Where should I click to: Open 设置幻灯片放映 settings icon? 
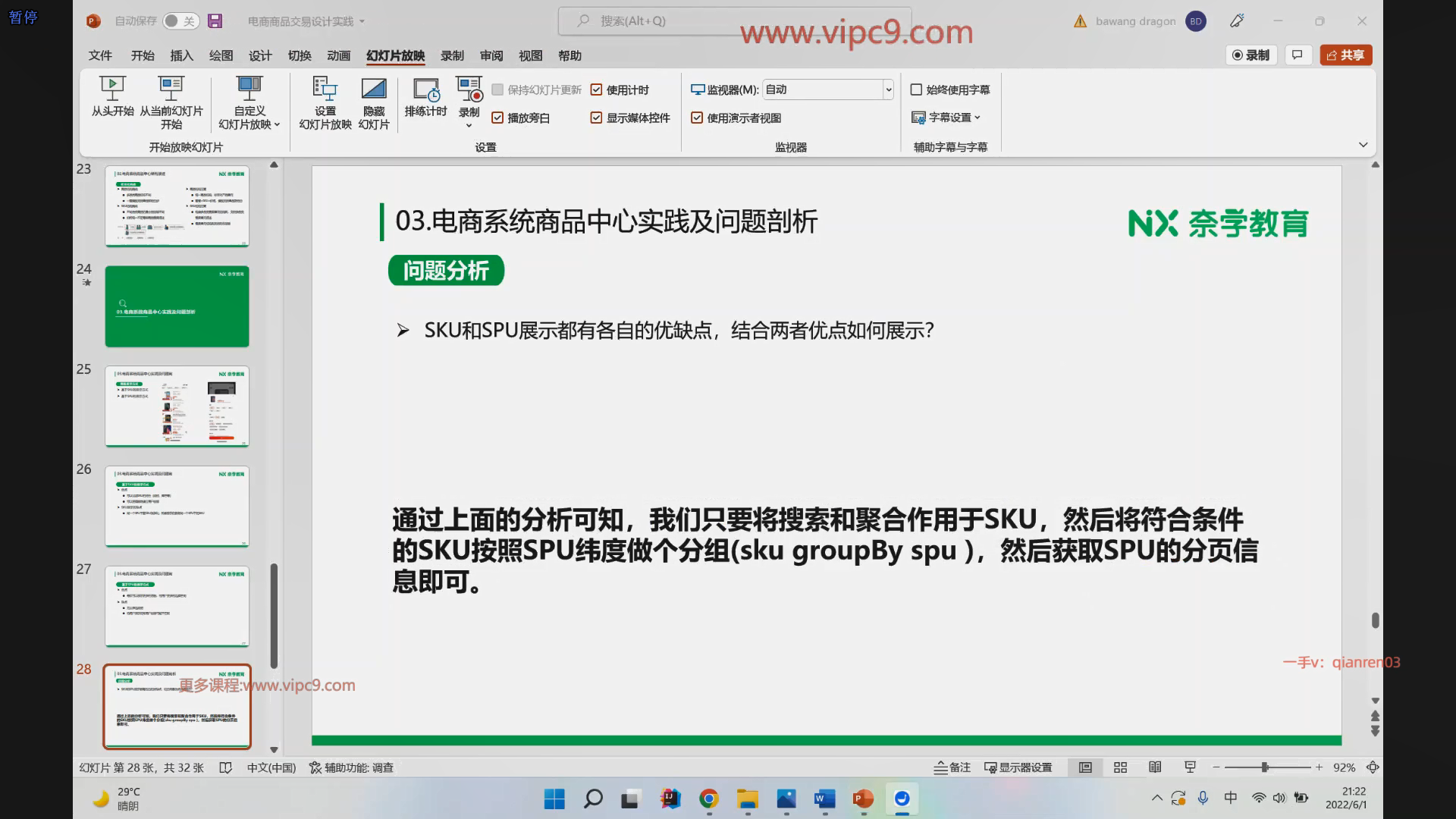(x=325, y=89)
